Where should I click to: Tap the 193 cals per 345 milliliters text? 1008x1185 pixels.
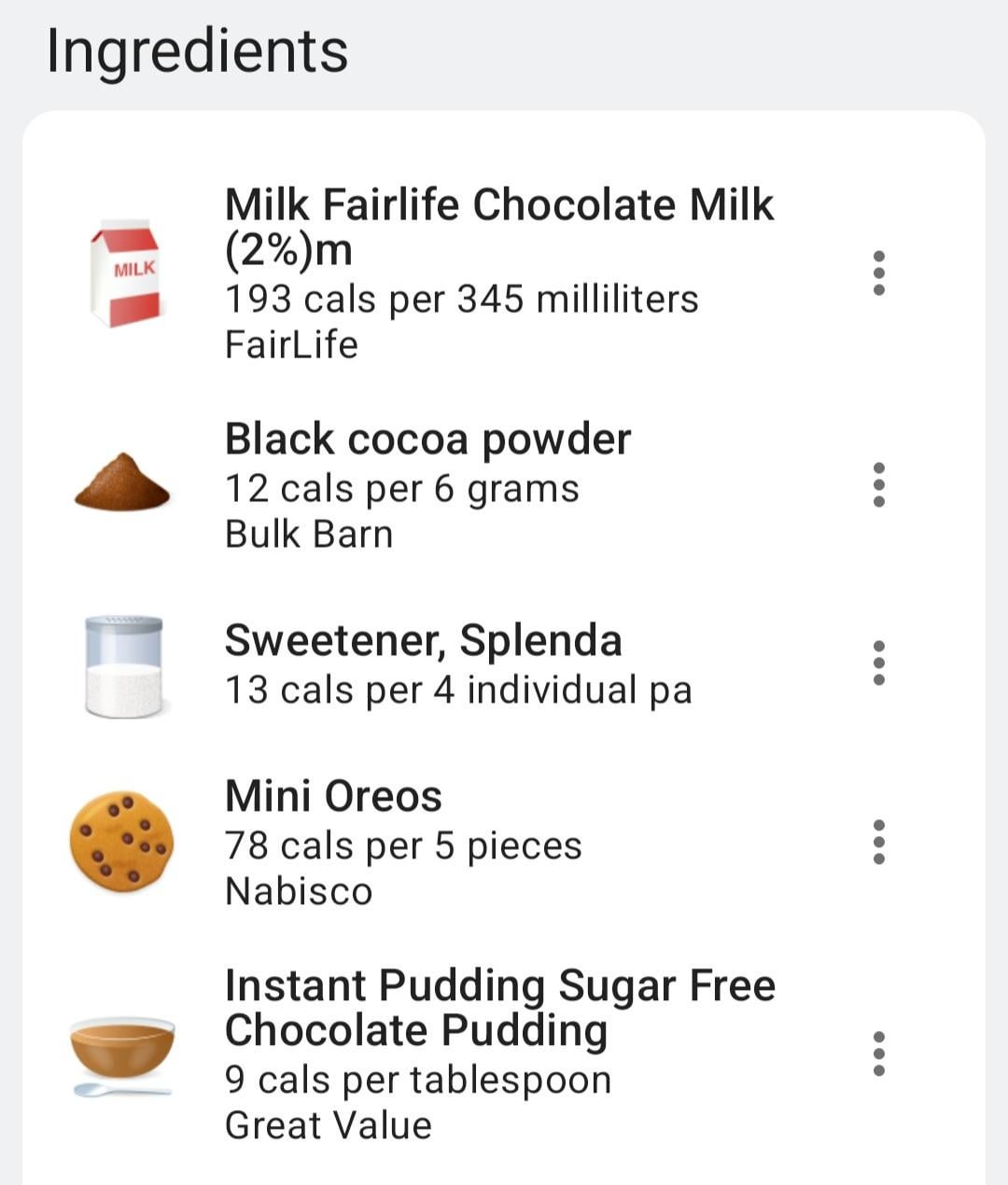click(461, 300)
